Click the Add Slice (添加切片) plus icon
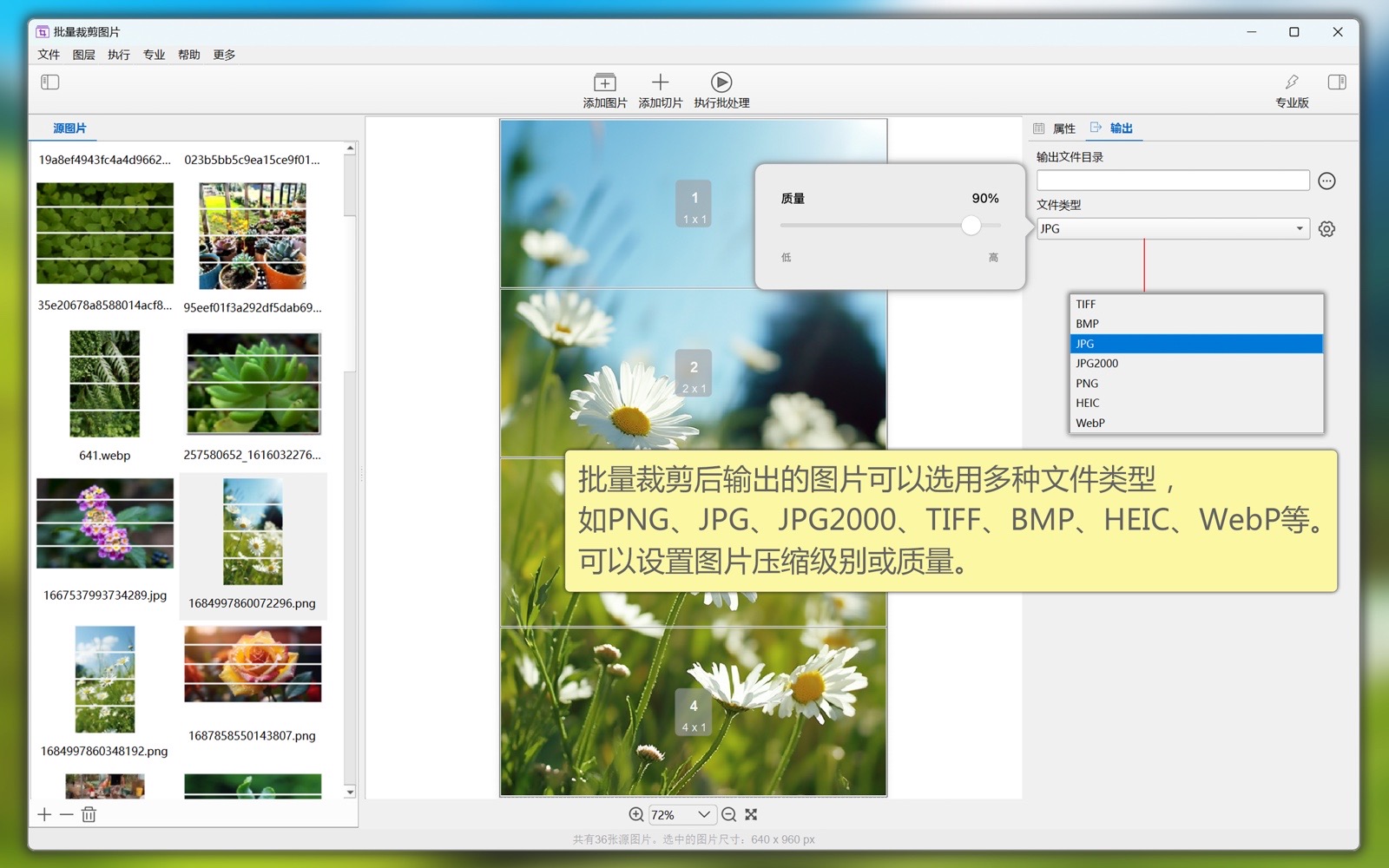The height and width of the screenshot is (868, 1389). point(660,82)
